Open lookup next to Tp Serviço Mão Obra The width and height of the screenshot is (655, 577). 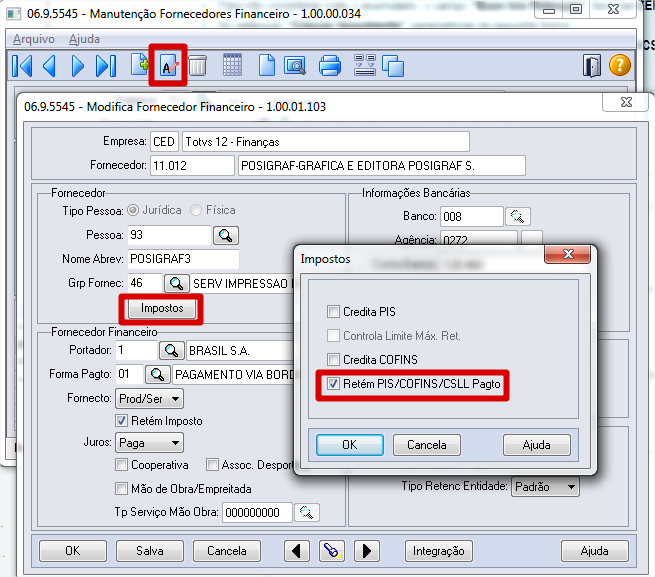tap(307, 513)
